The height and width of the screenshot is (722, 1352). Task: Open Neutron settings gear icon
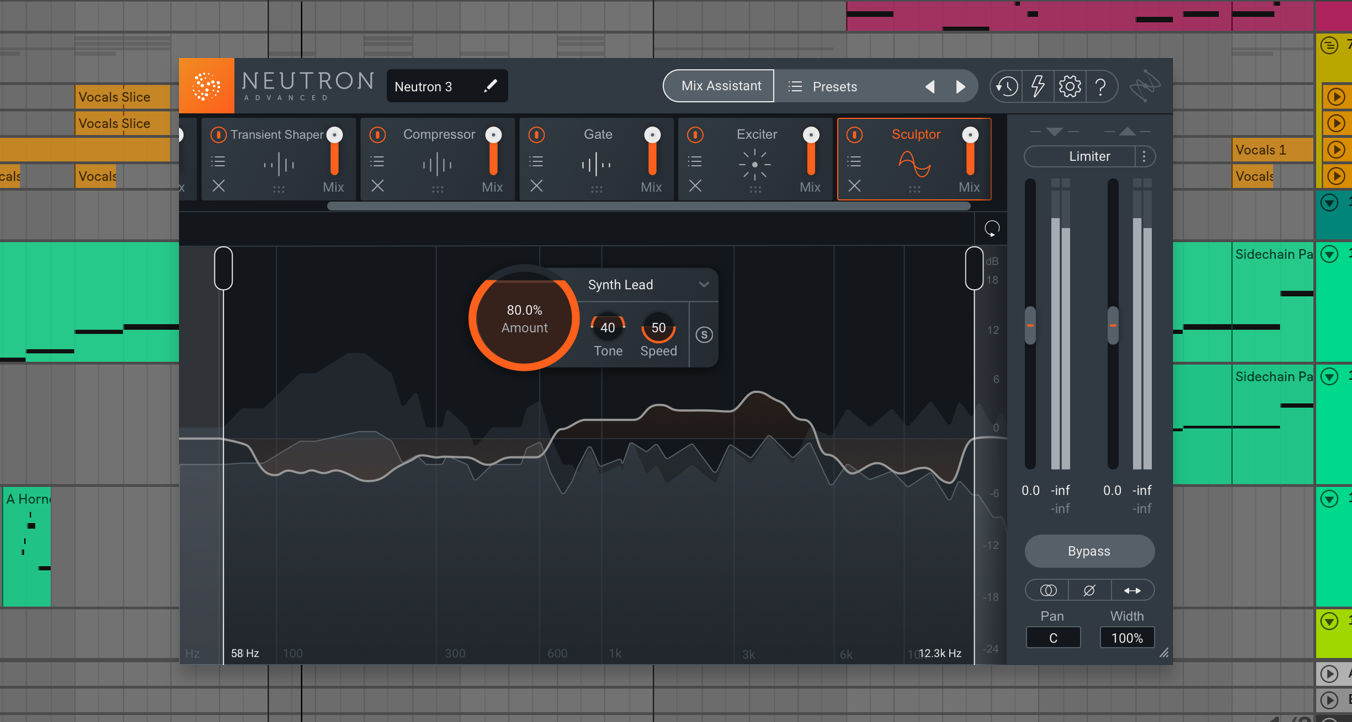[x=1069, y=87]
